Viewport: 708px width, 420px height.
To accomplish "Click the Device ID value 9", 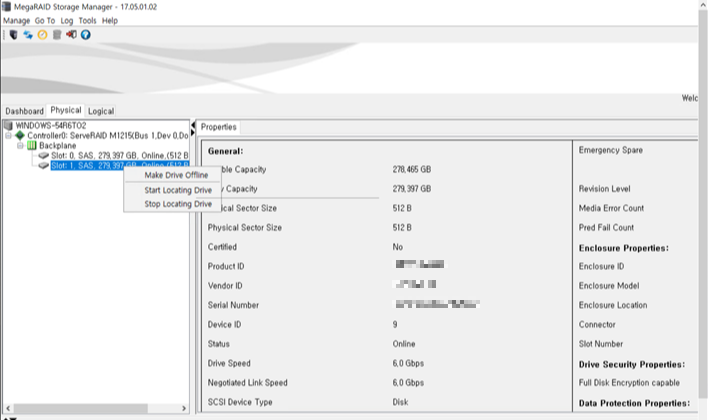I will pyautogui.click(x=395, y=325).
